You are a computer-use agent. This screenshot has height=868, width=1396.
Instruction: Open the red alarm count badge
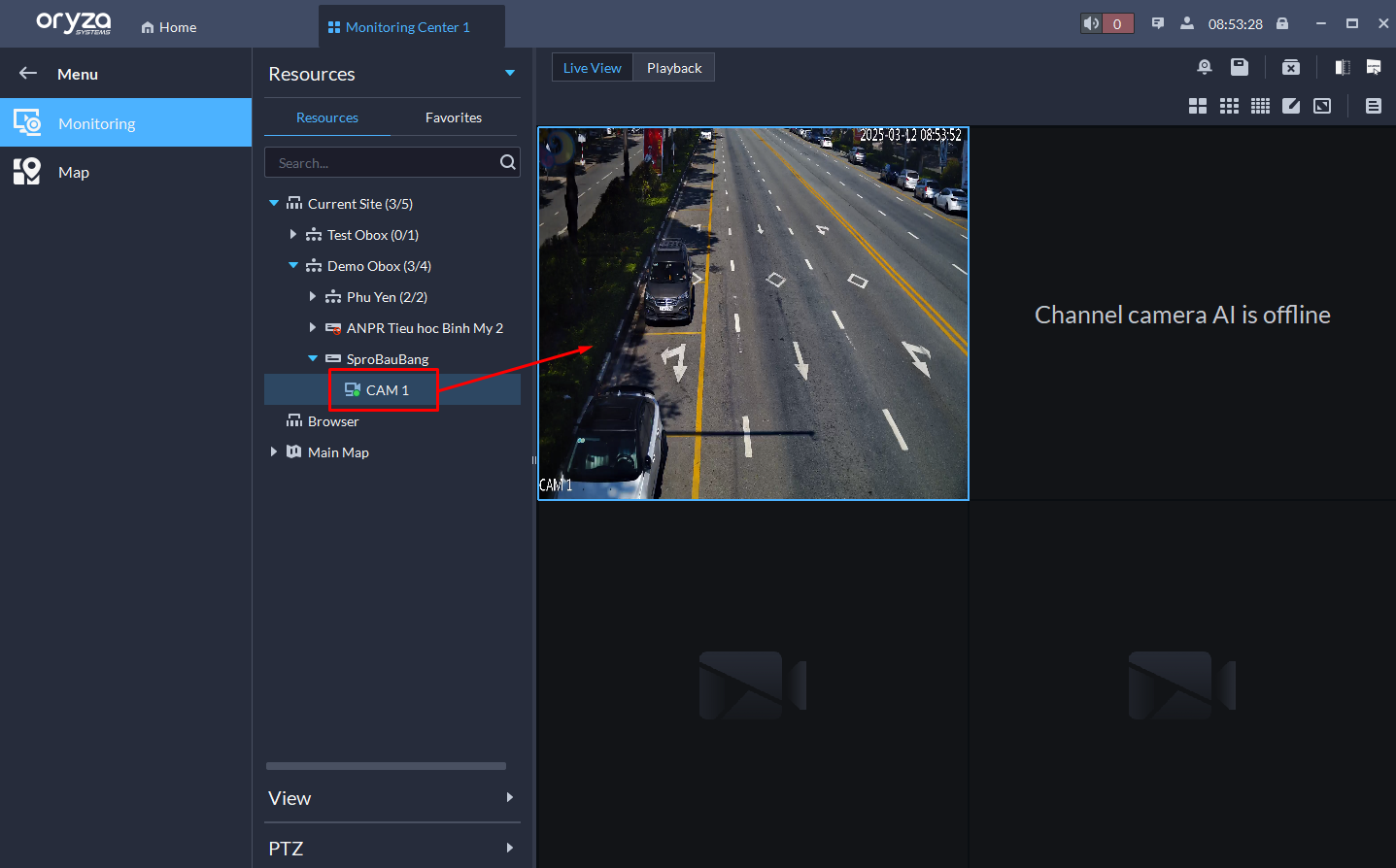(1117, 23)
